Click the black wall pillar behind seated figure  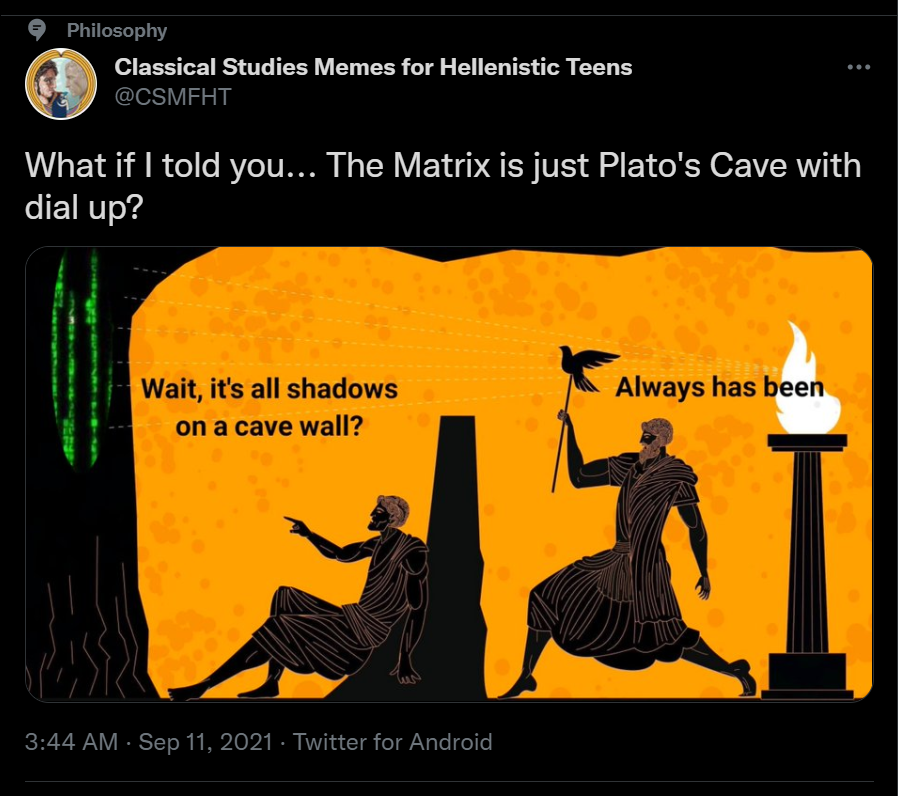pyautogui.click(x=455, y=555)
